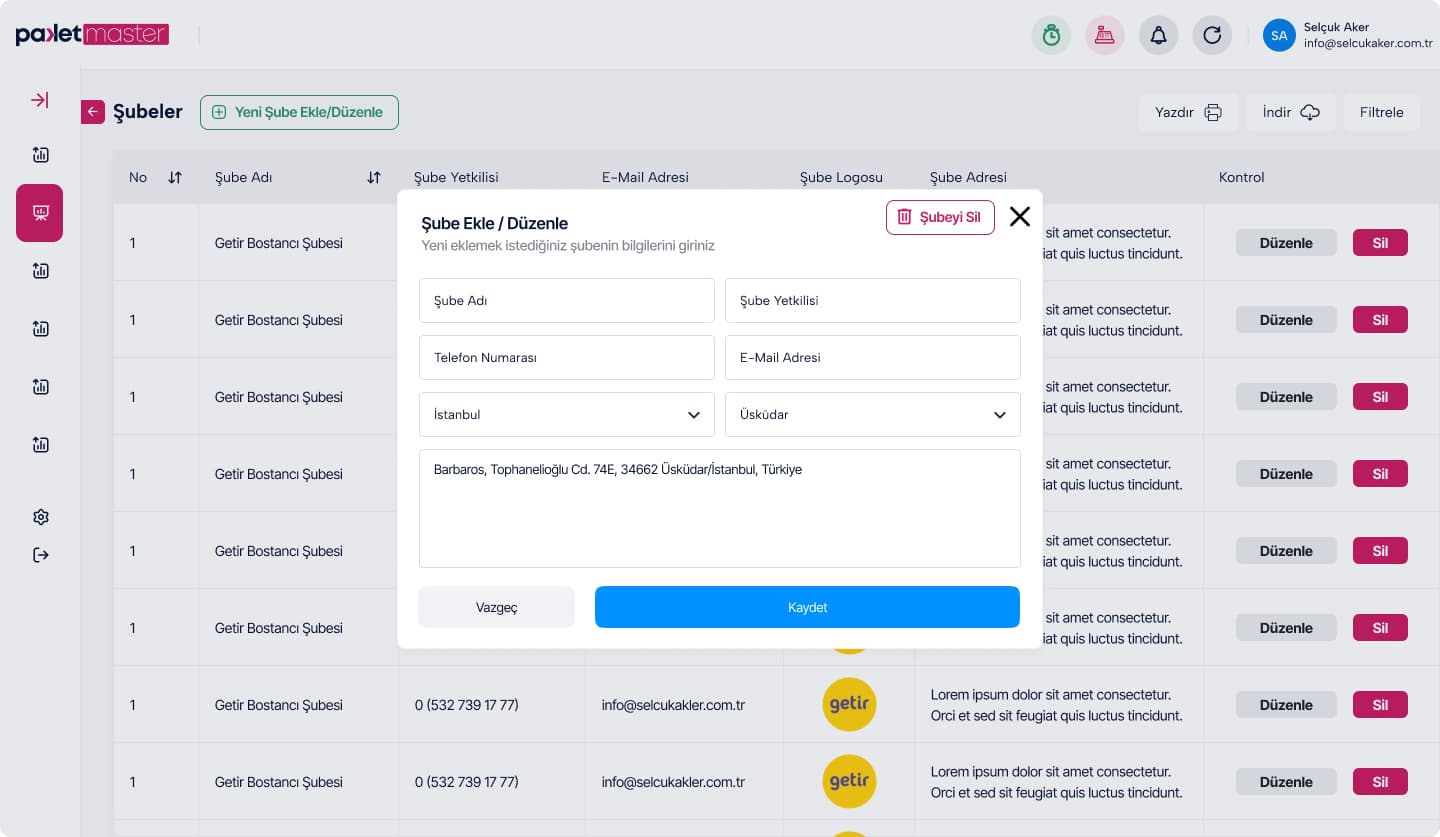Open the settings gear in sidebar
The height and width of the screenshot is (837, 1440).
40,517
